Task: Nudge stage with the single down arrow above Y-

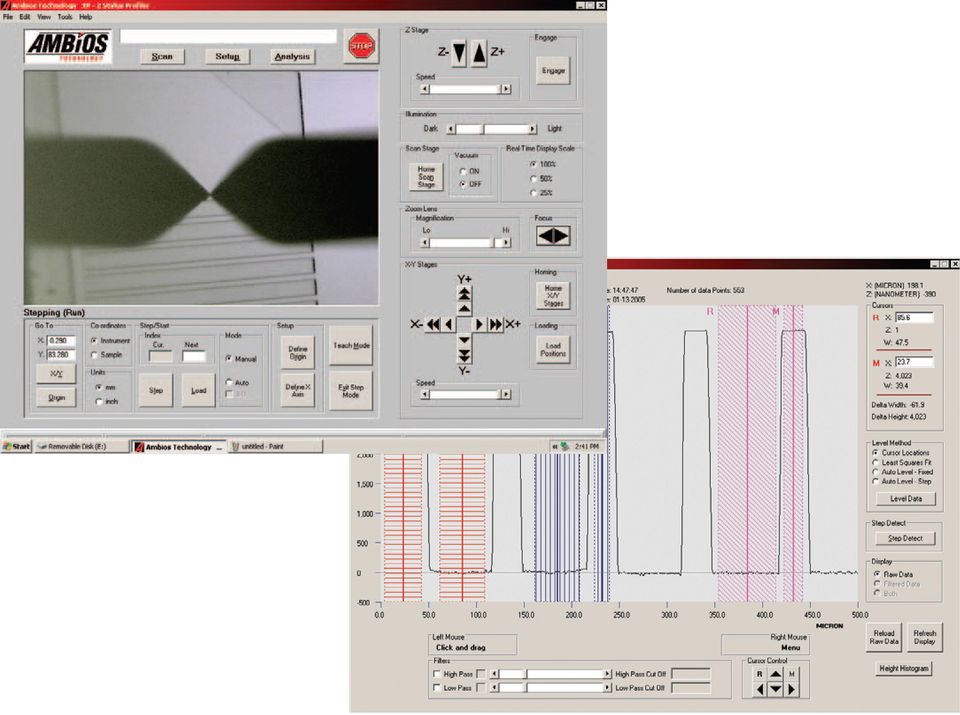Action: [x=464, y=340]
